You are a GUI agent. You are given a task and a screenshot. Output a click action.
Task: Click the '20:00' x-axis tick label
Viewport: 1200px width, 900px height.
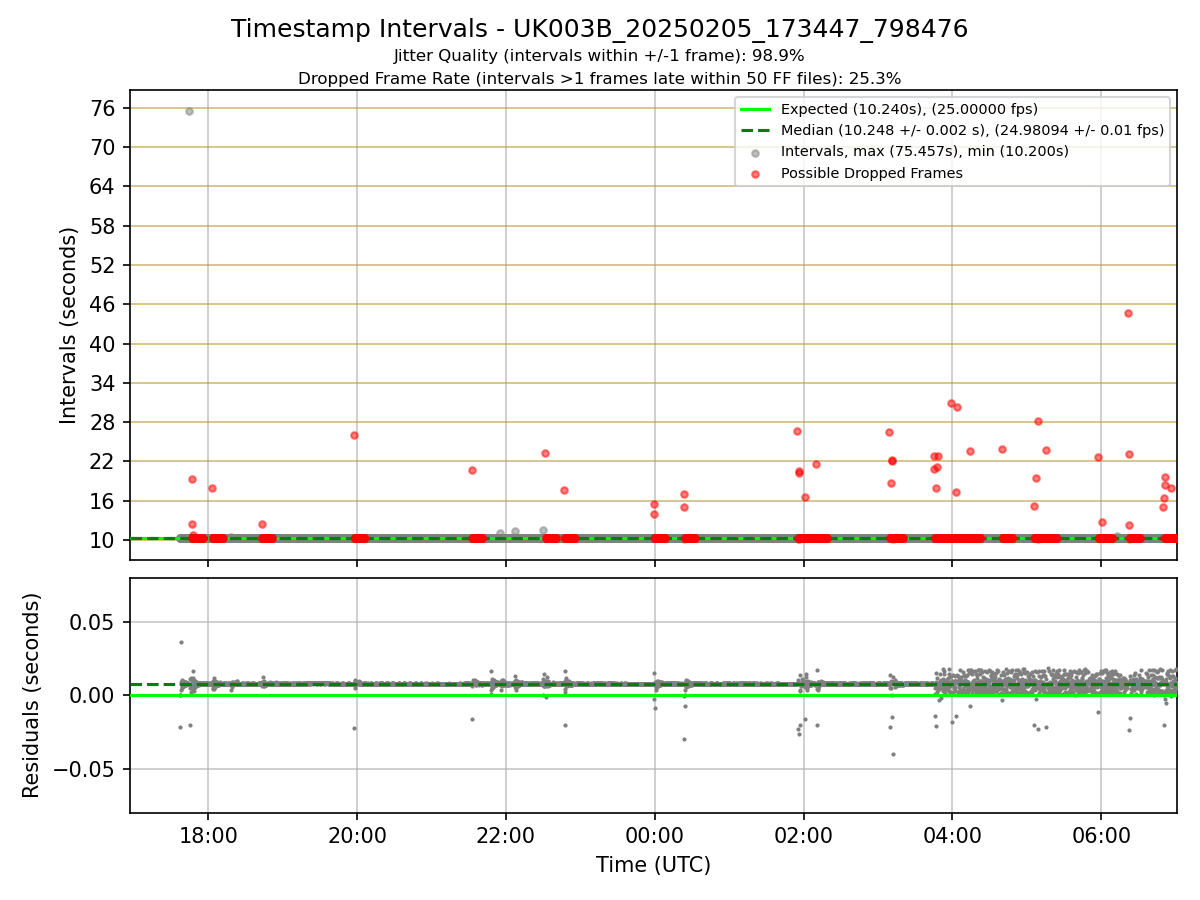357,836
